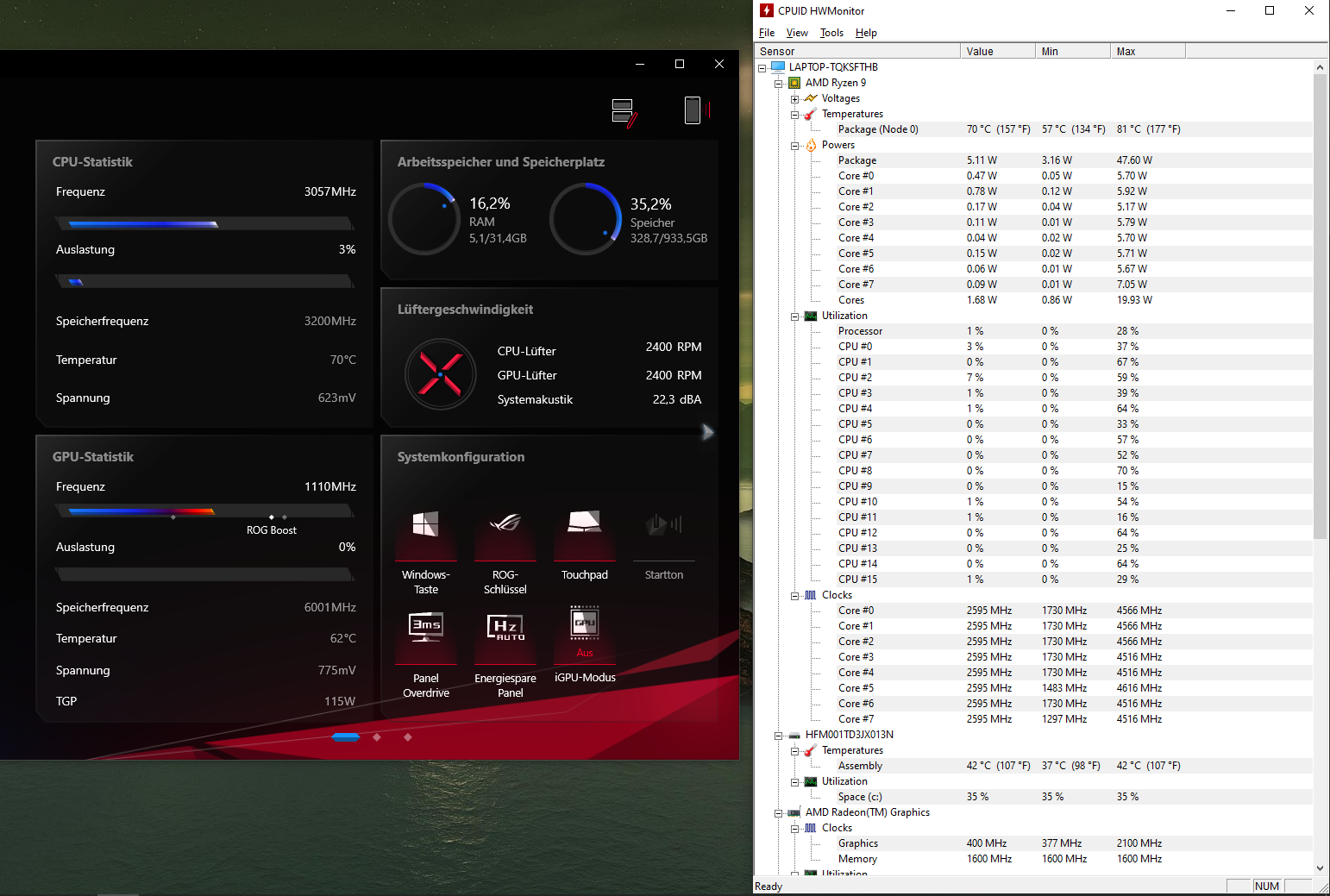Open the edit layout icon in Armoury Crate
The width and height of the screenshot is (1330, 896).
[x=624, y=113]
